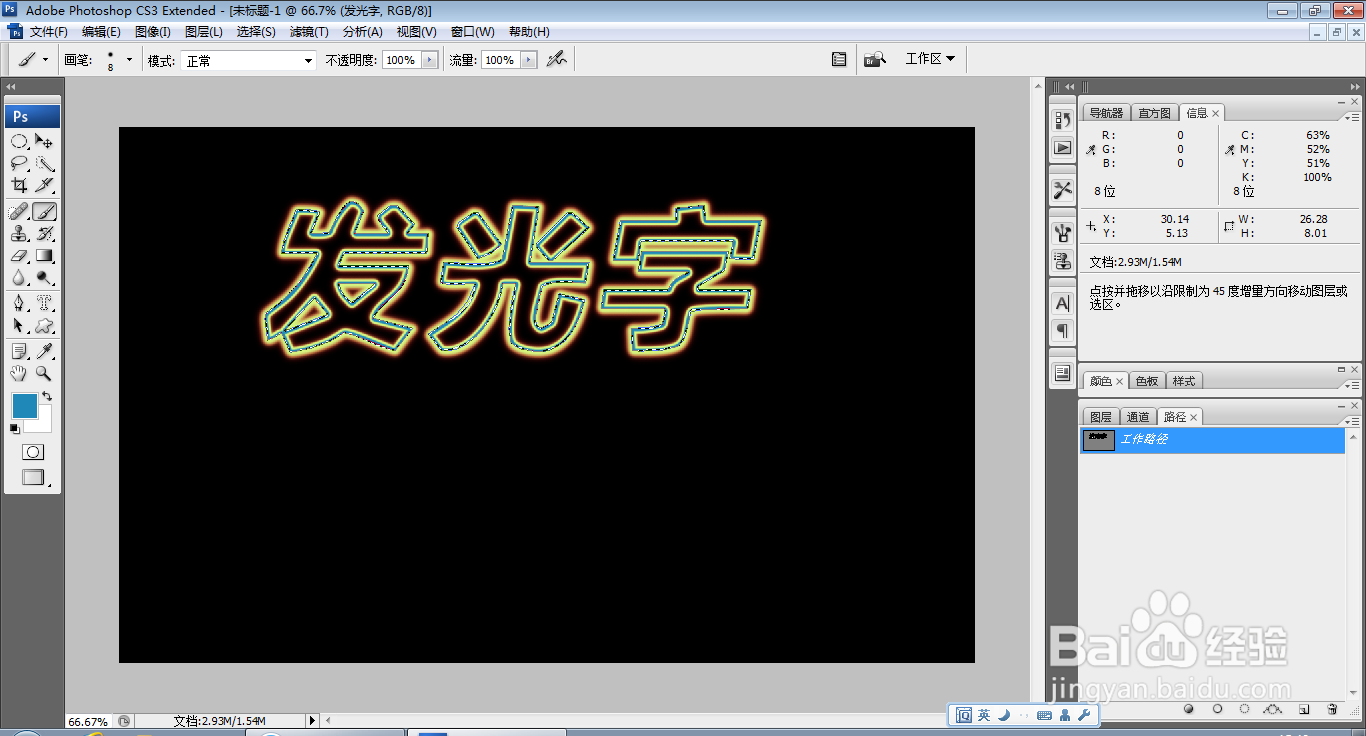
Task: Change the screen mode button
Action: click(34, 478)
